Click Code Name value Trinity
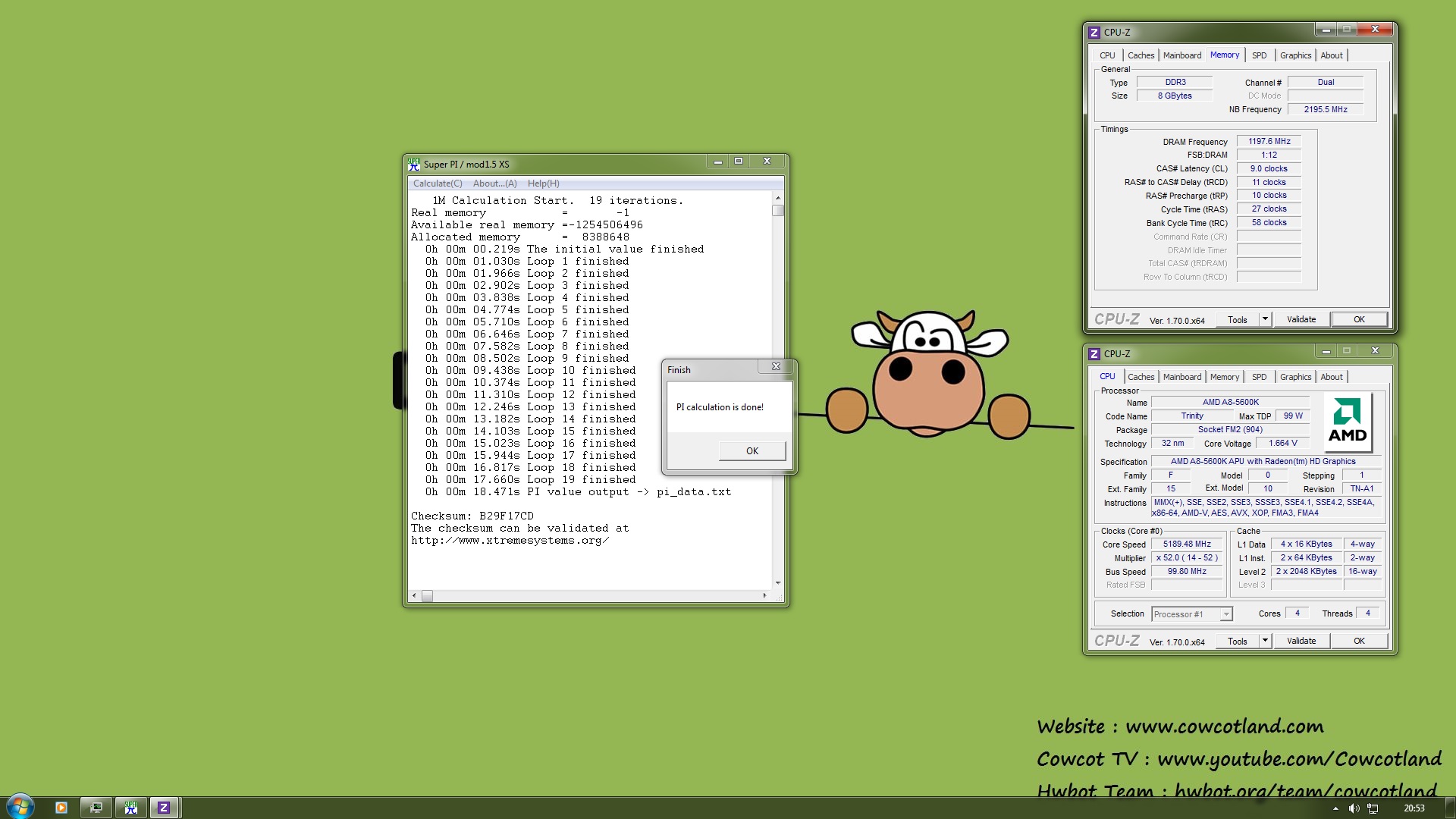 [x=1192, y=416]
